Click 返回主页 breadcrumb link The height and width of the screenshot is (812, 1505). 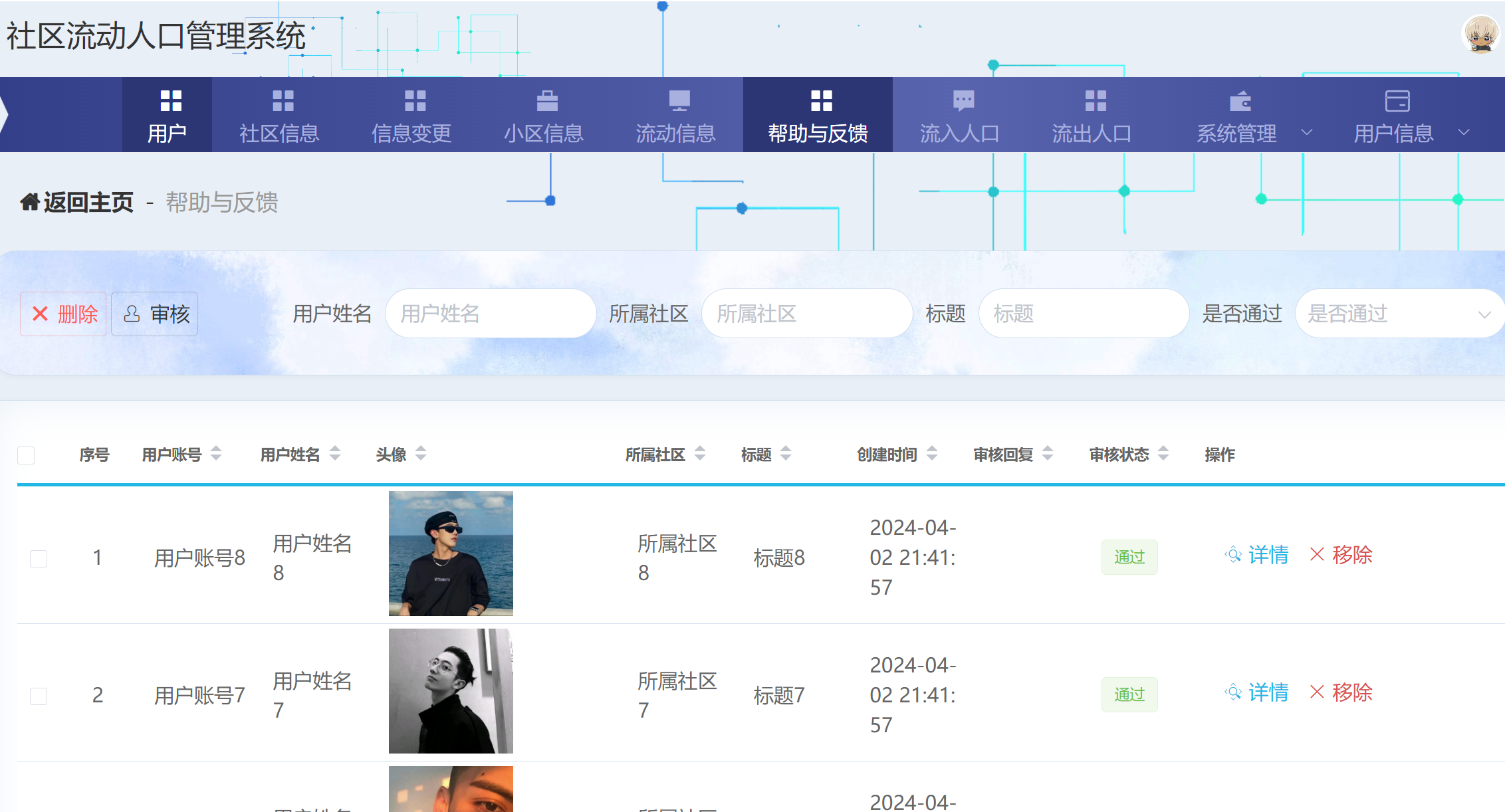coord(86,202)
